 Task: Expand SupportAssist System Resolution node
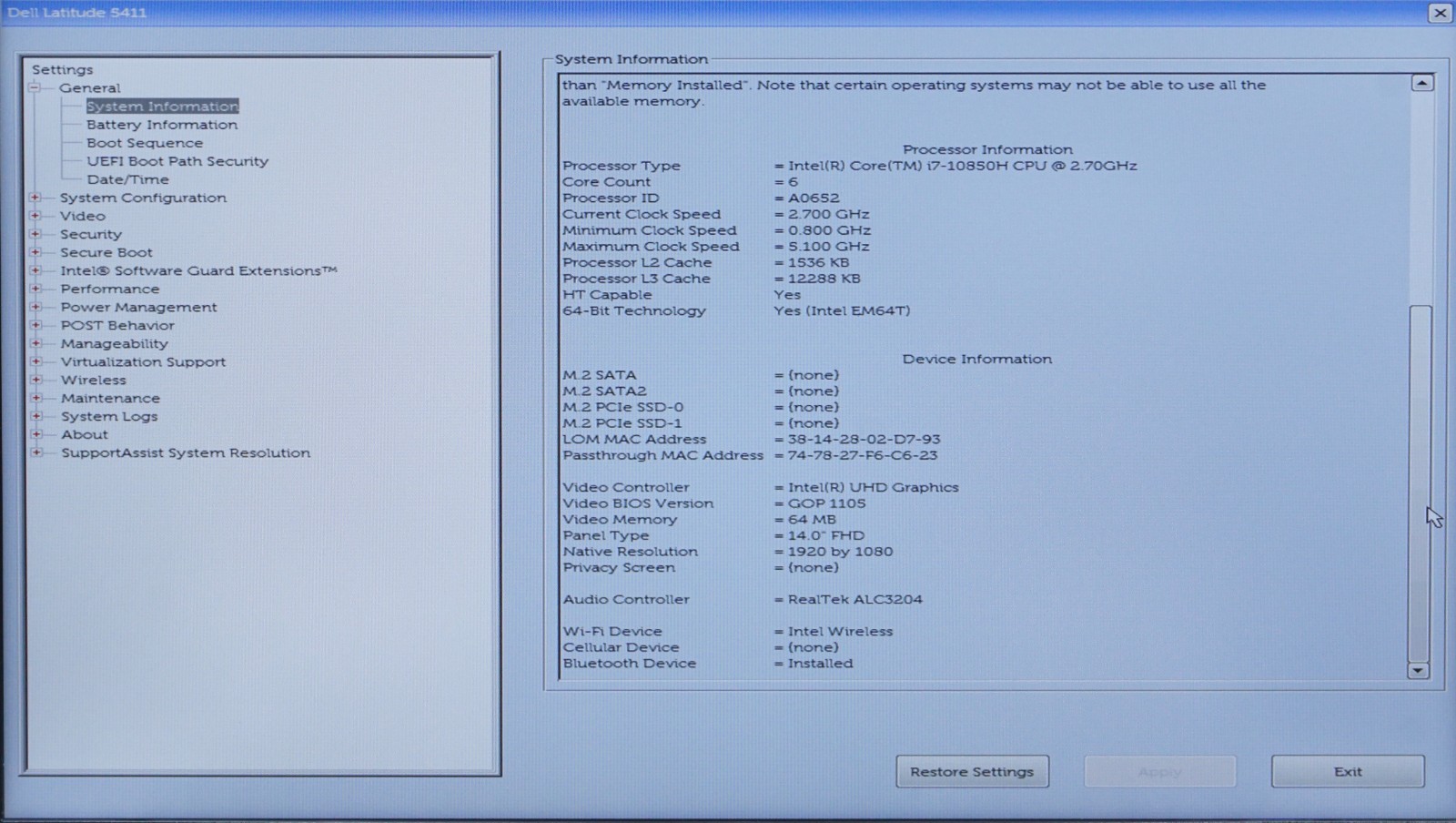tap(35, 452)
